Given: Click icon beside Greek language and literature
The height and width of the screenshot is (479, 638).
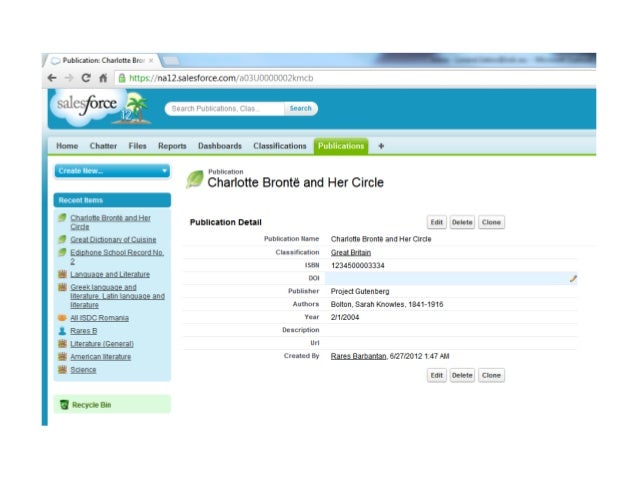Looking at the screenshot, I should [62, 287].
